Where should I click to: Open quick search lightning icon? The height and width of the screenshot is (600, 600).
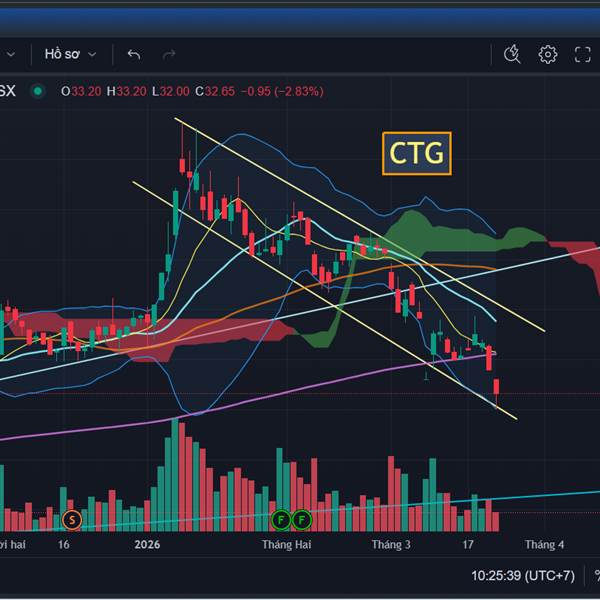(x=512, y=54)
